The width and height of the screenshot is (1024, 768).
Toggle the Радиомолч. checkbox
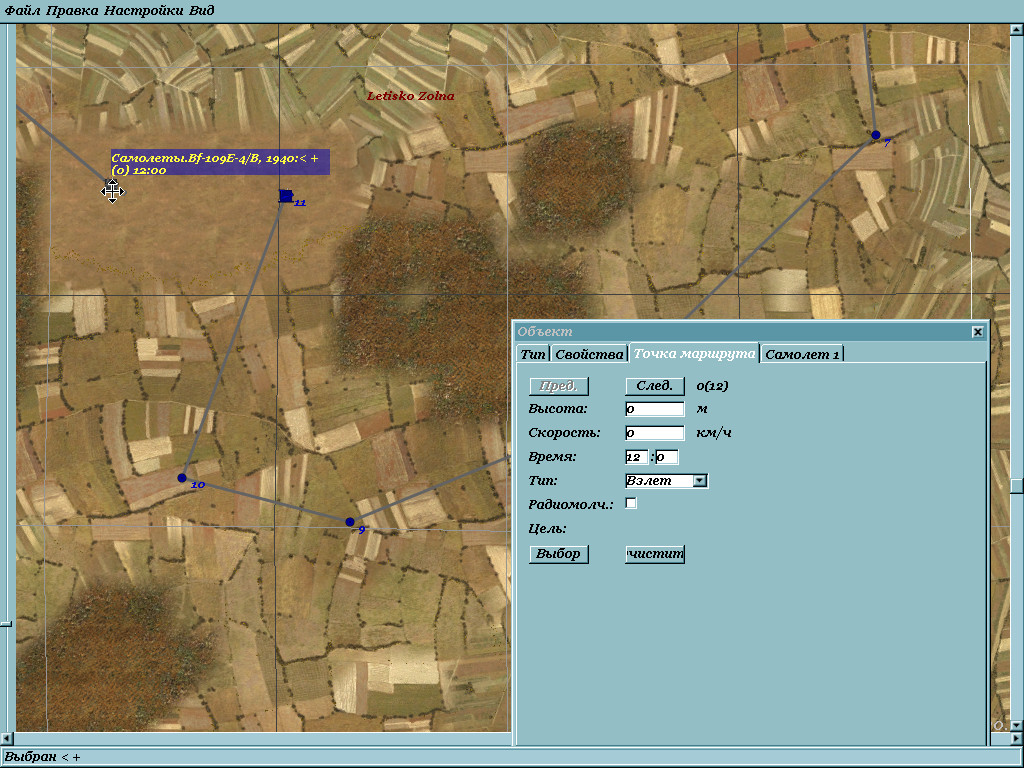(x=631, y=504)
